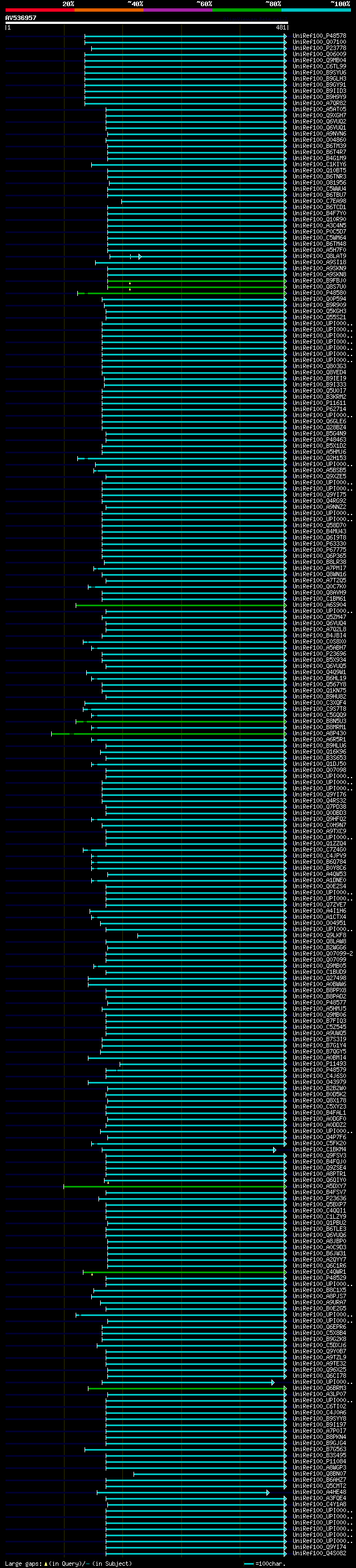Select the UniRef100_O04860 label
This screenshot has height=1568, width=356.
click(319, 140)
